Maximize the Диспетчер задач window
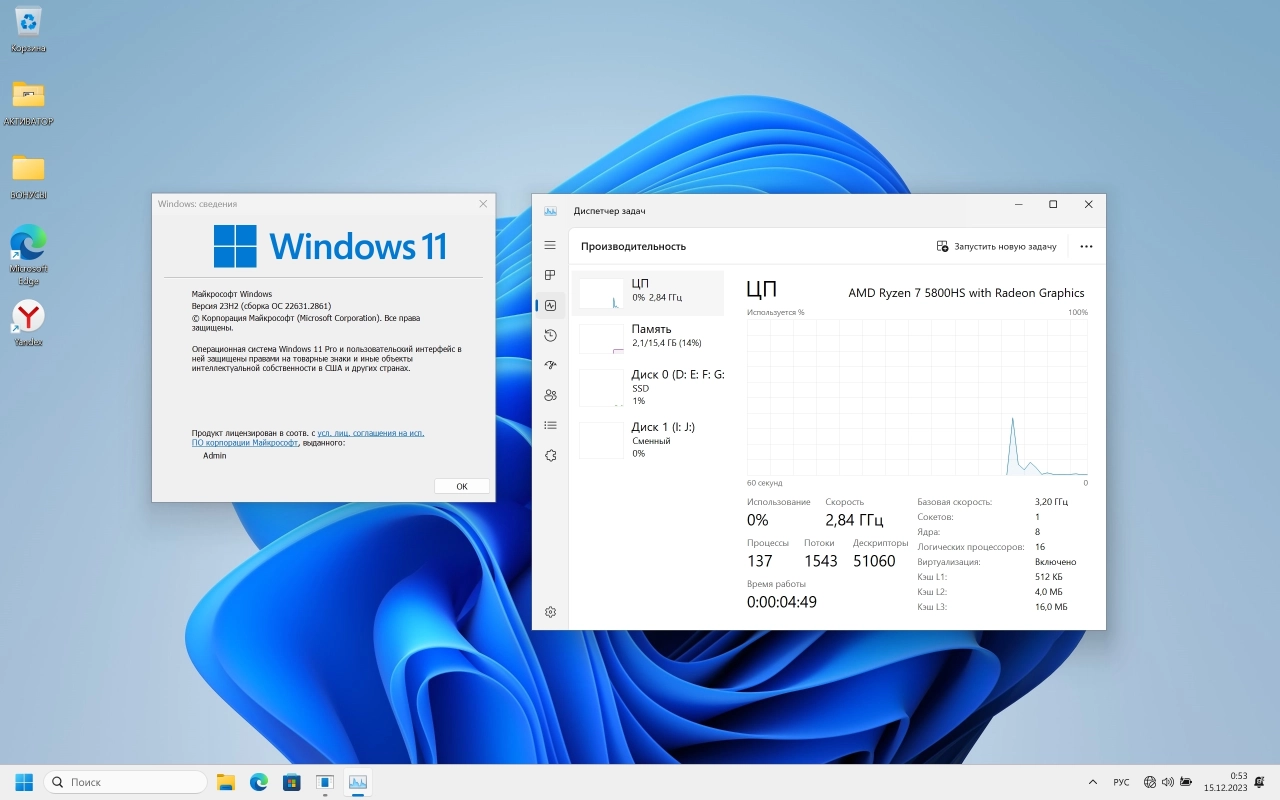This screenshot has width=1280, height=800. click(x=1053, y=204)
